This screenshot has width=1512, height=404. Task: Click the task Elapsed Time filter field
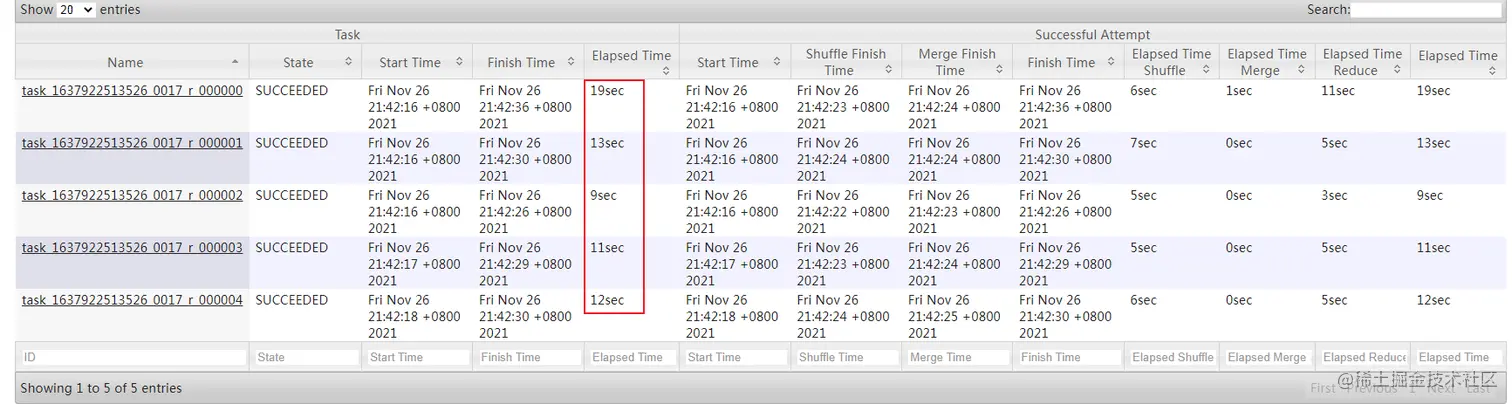(631, 357)
